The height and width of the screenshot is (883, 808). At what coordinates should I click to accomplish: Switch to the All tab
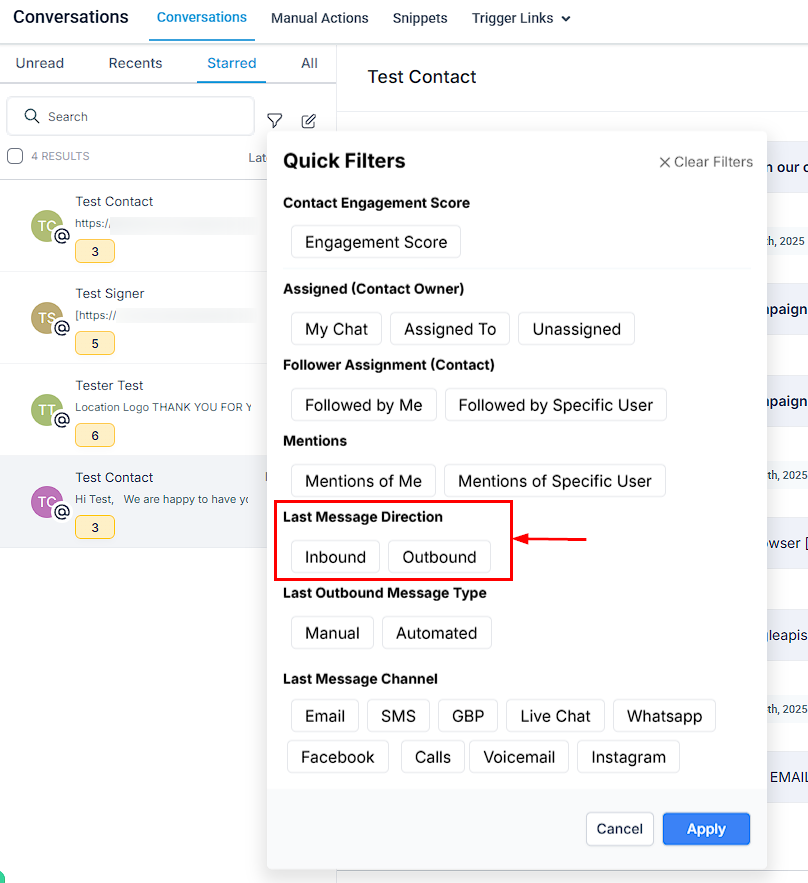tap(309, 63)
